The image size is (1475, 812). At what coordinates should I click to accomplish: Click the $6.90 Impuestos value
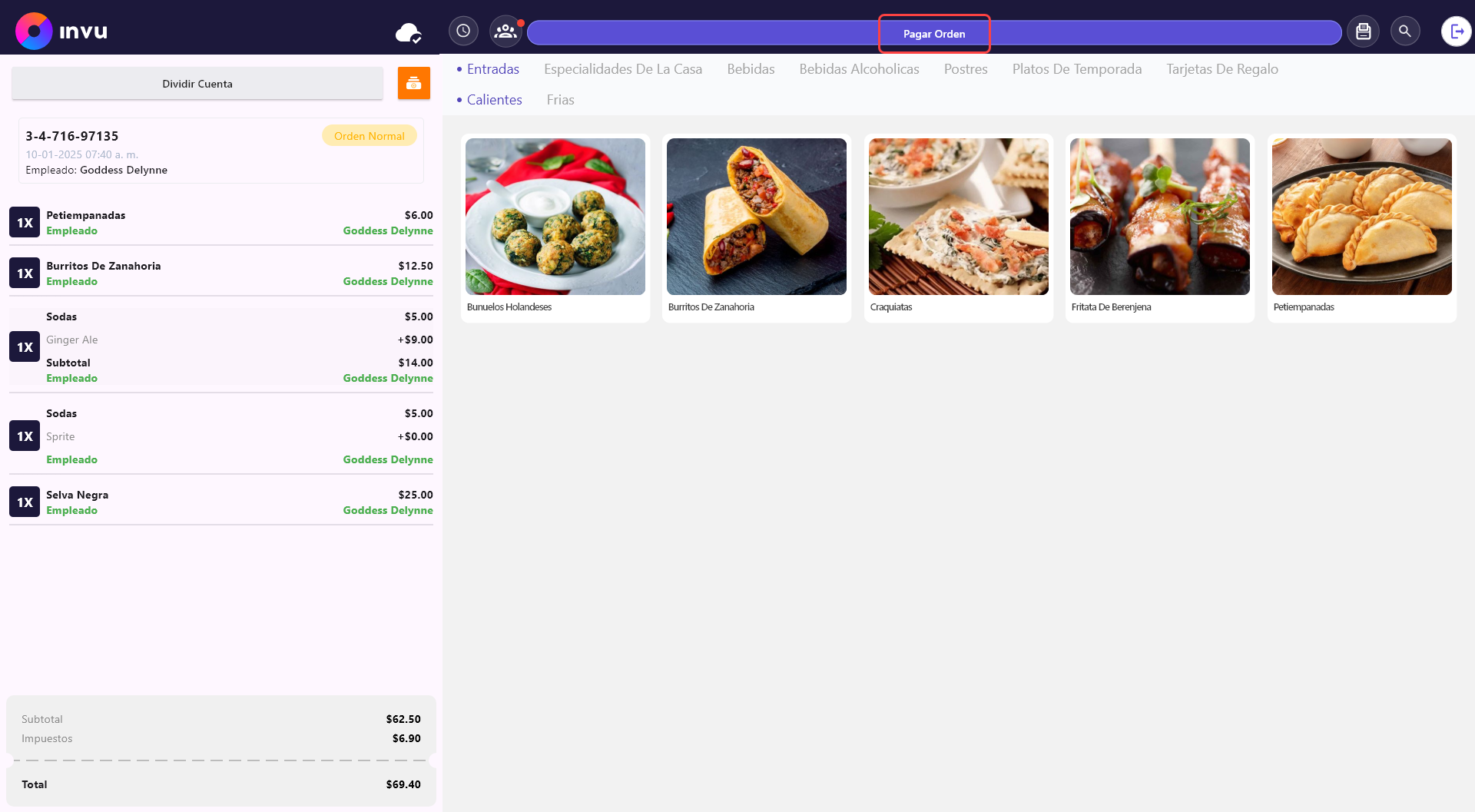tap(406, 738)
